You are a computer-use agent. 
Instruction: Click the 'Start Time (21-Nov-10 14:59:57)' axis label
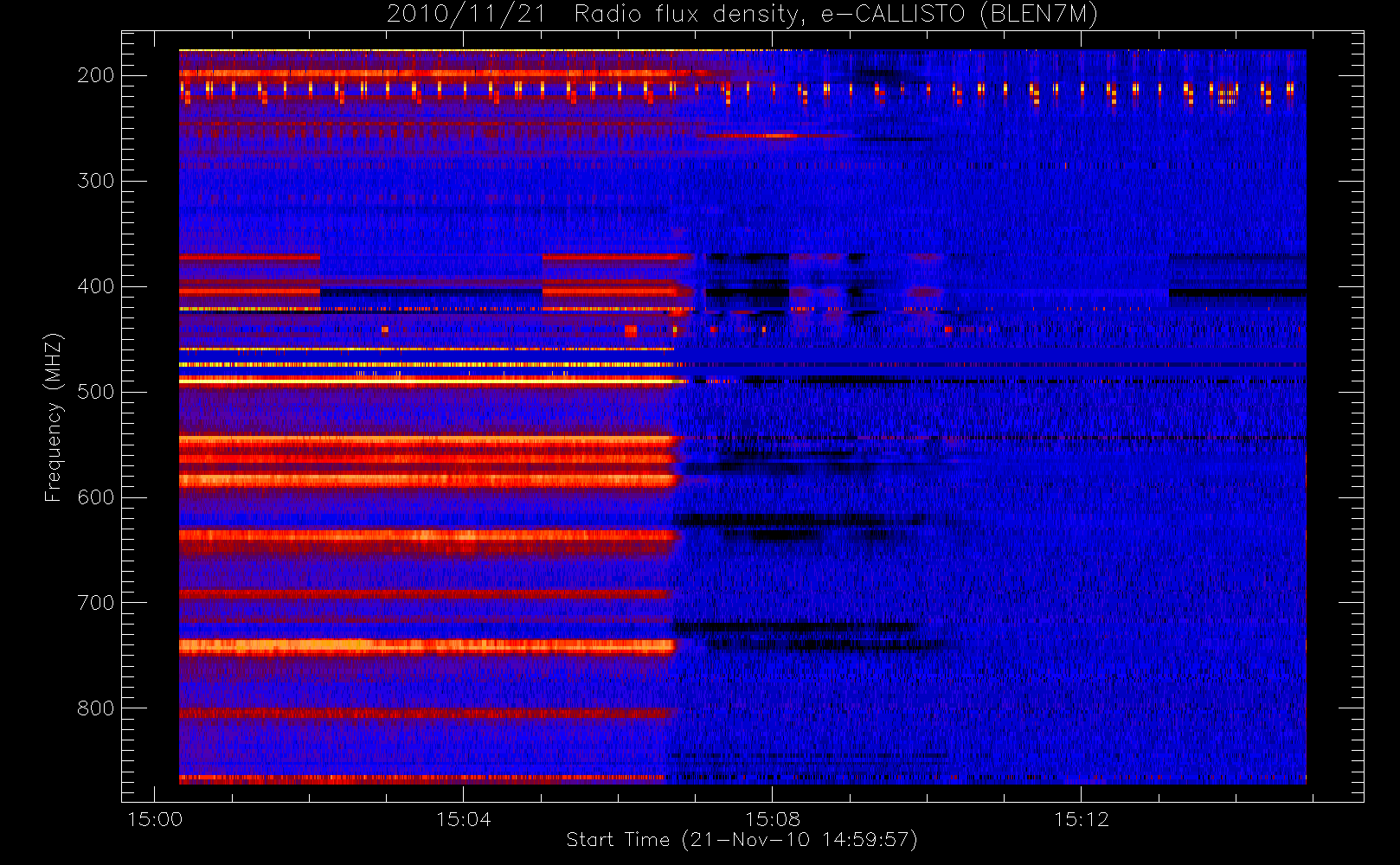coord(742,840)
